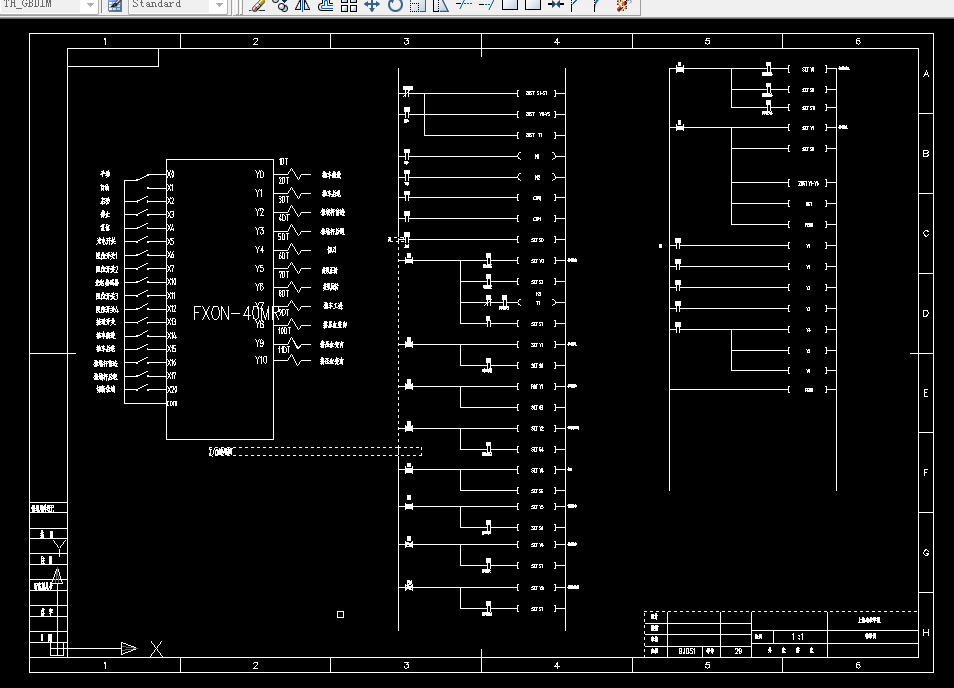
Task: Activate the Trim tool
Action: pyautogui.click(x=464, y=5)
